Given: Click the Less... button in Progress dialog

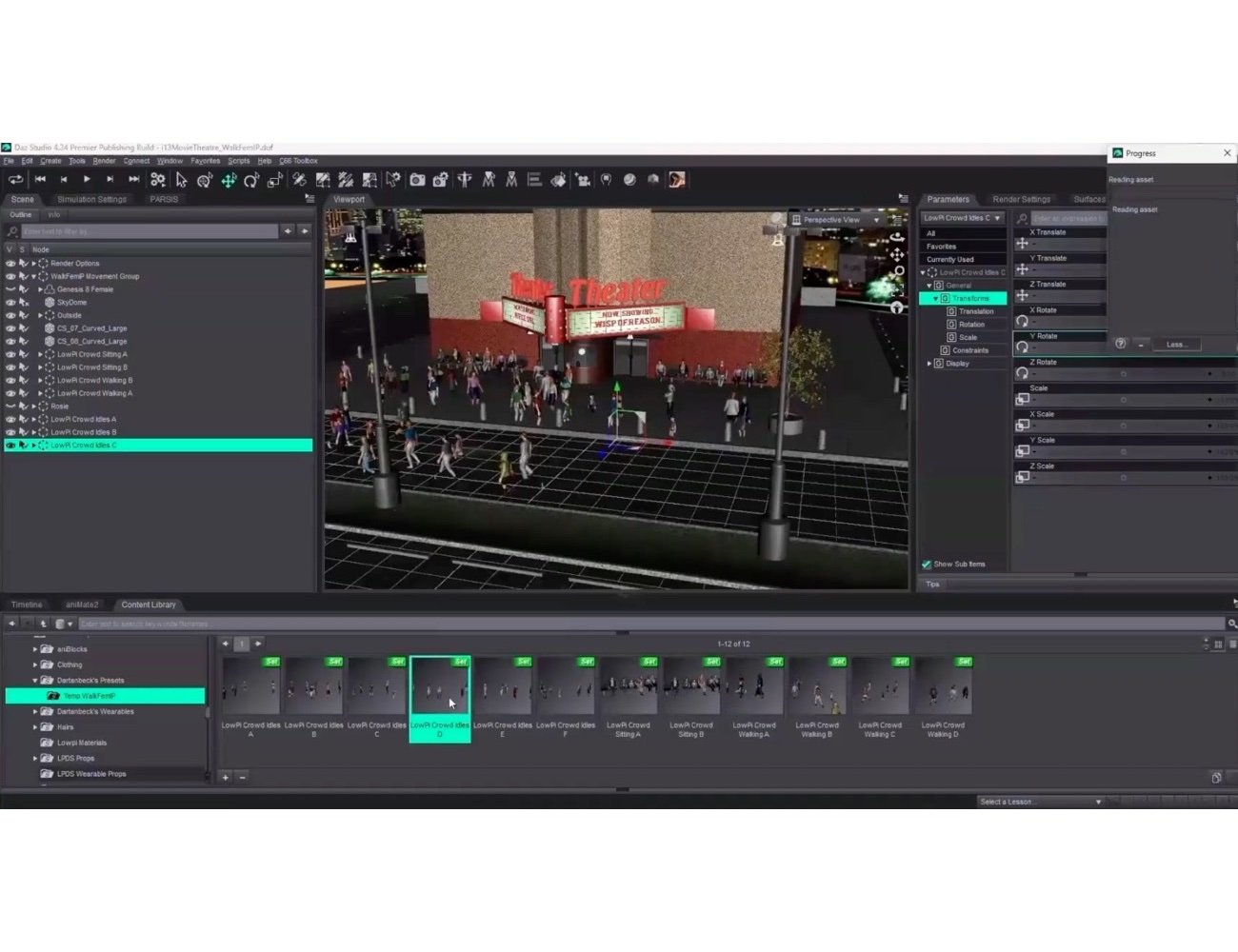Looking at the screenshot, I should (x=1175, y=345).
